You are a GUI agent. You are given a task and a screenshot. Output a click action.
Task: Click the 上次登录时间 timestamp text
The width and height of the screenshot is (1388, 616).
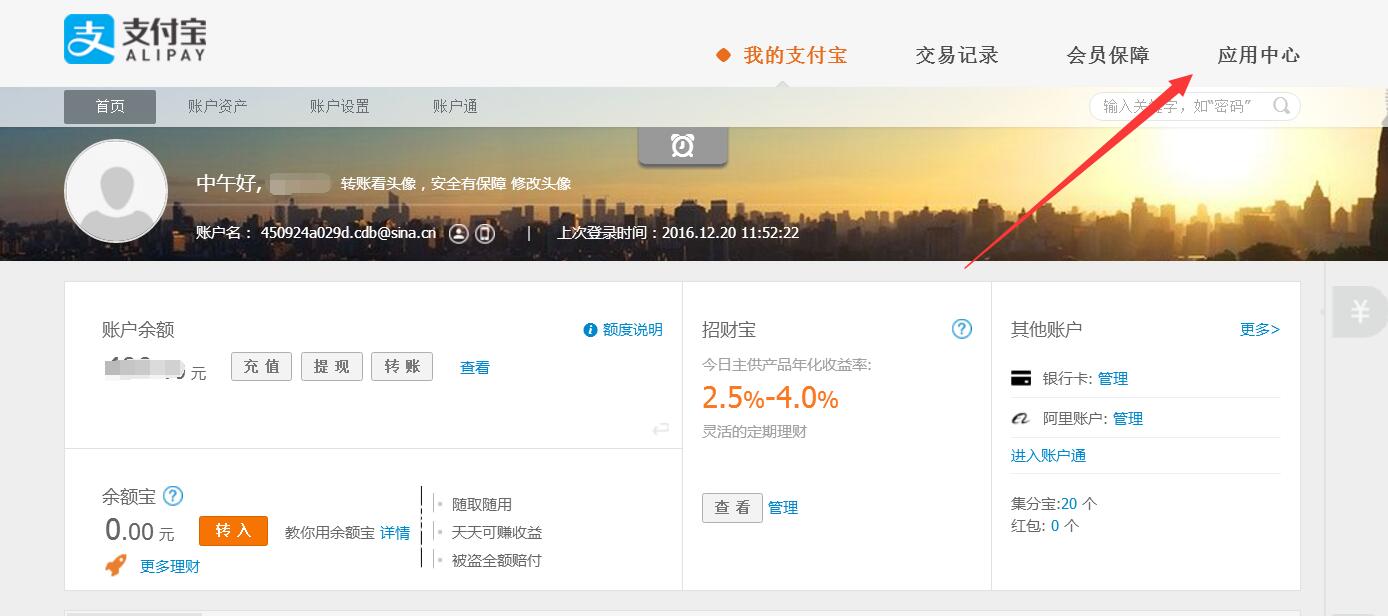point(678,233)
